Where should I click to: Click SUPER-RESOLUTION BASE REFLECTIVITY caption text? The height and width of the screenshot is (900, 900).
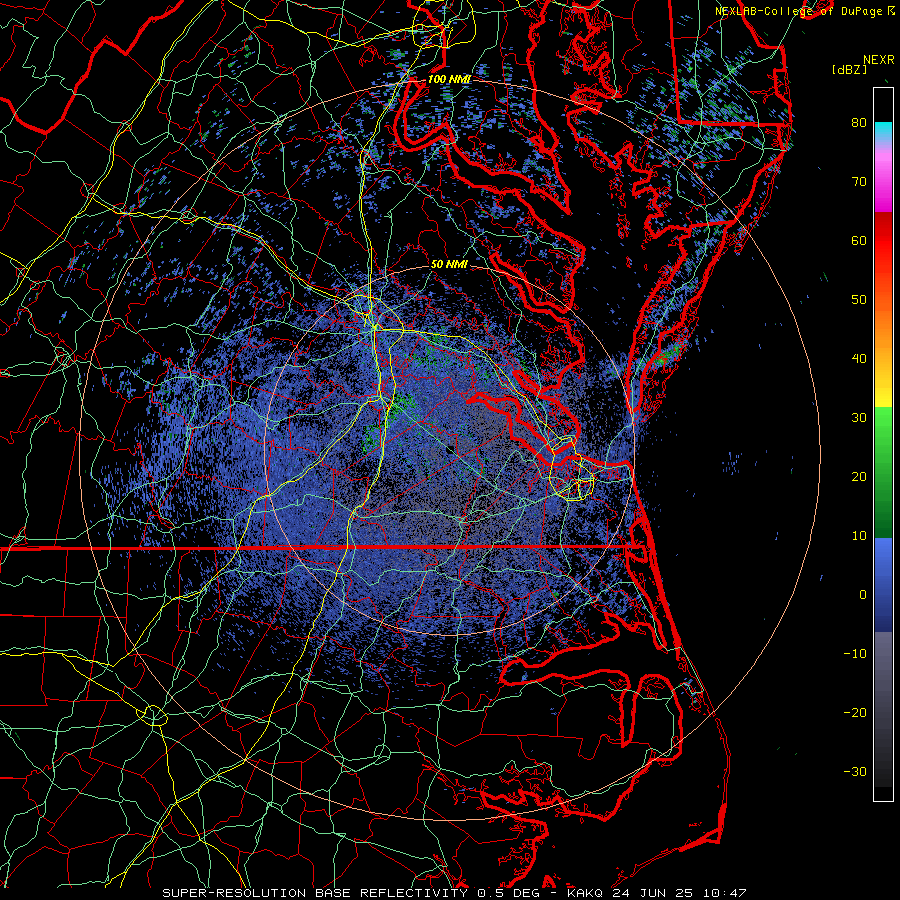(x=315, y=893)
